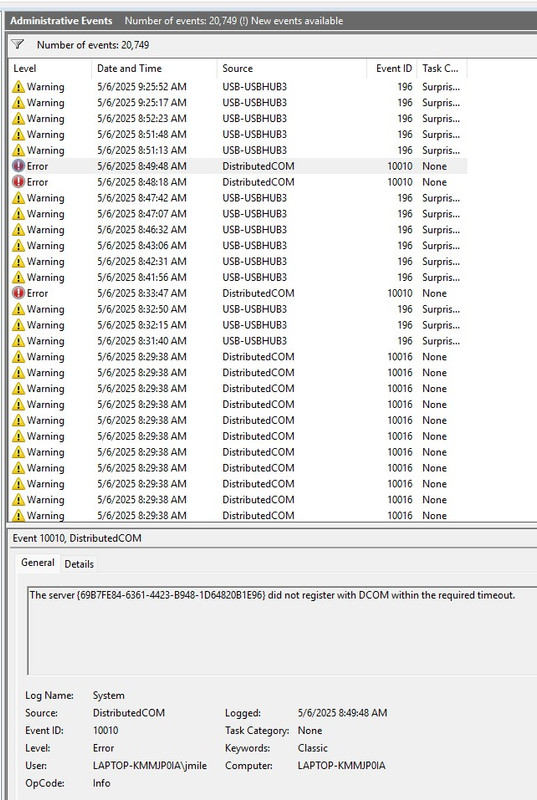Click the Level value Error in details
537x800 pixels.
point(104,748)
